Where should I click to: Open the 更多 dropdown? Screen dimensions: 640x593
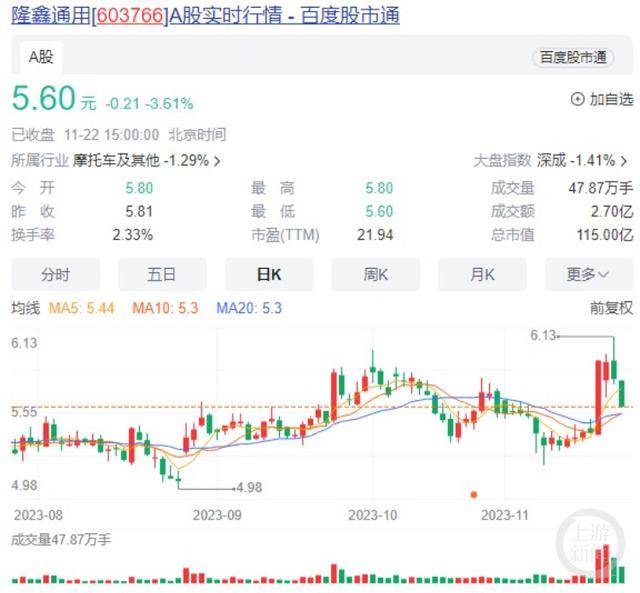click(589, 274)
